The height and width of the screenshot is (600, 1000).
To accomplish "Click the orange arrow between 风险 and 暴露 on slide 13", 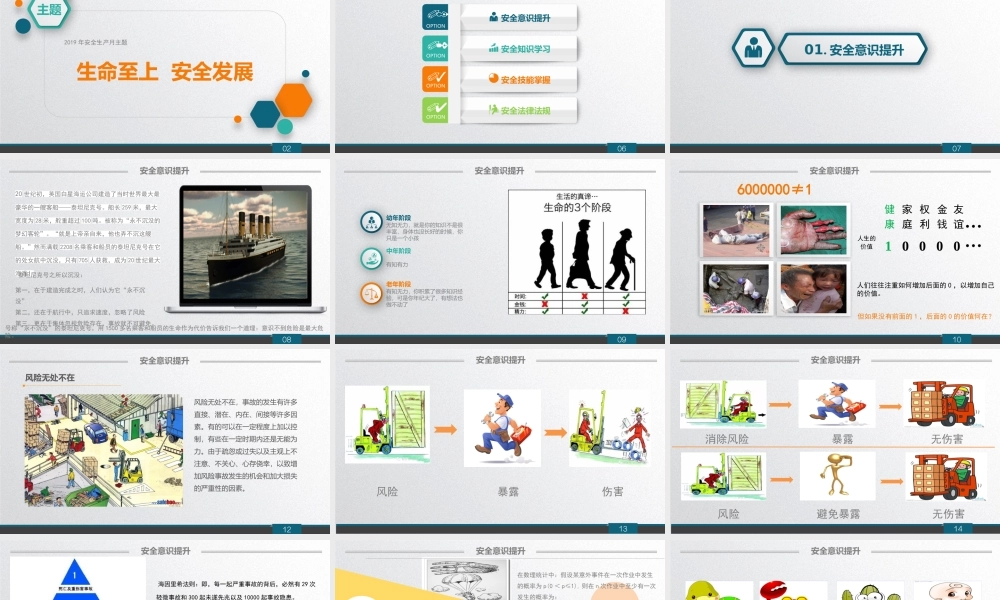I will point(445,430).
